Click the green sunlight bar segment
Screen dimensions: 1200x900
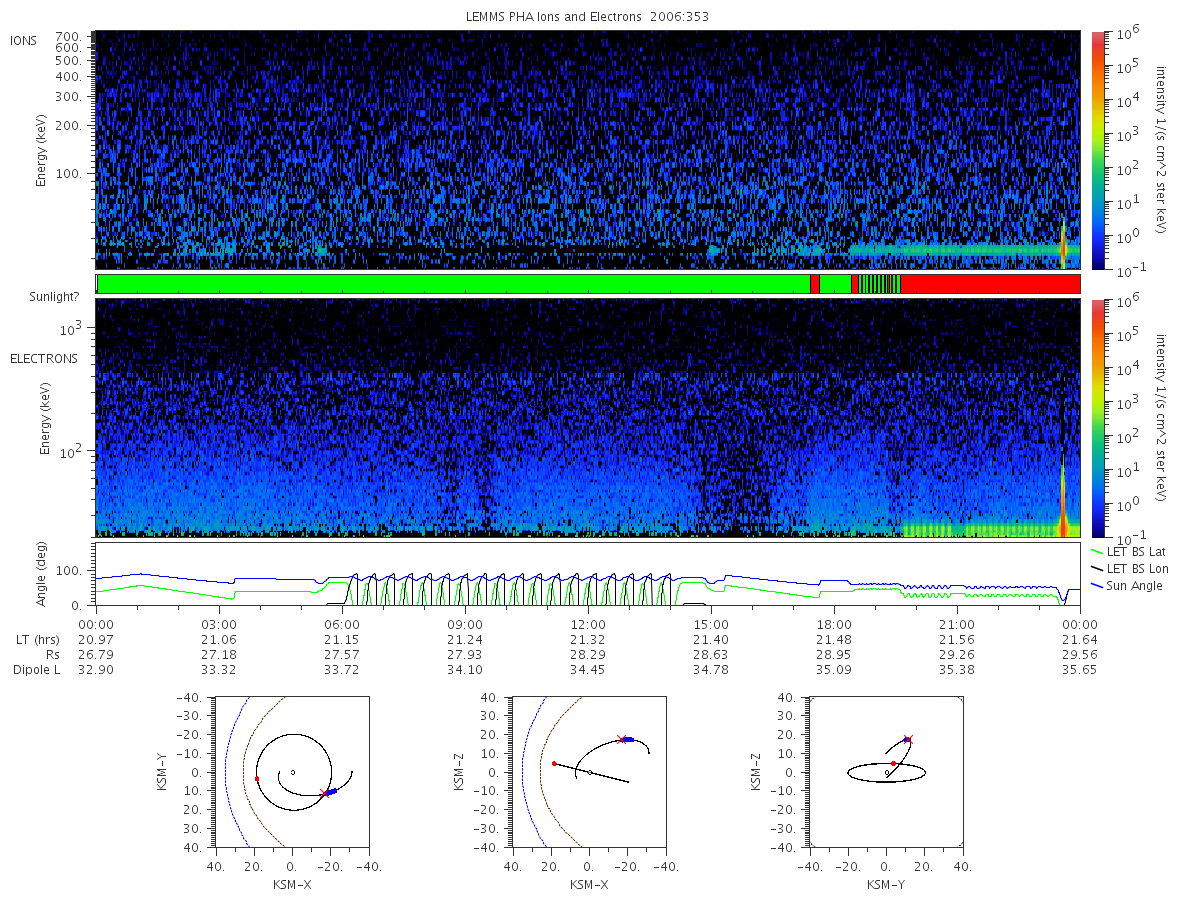[453, 284]
